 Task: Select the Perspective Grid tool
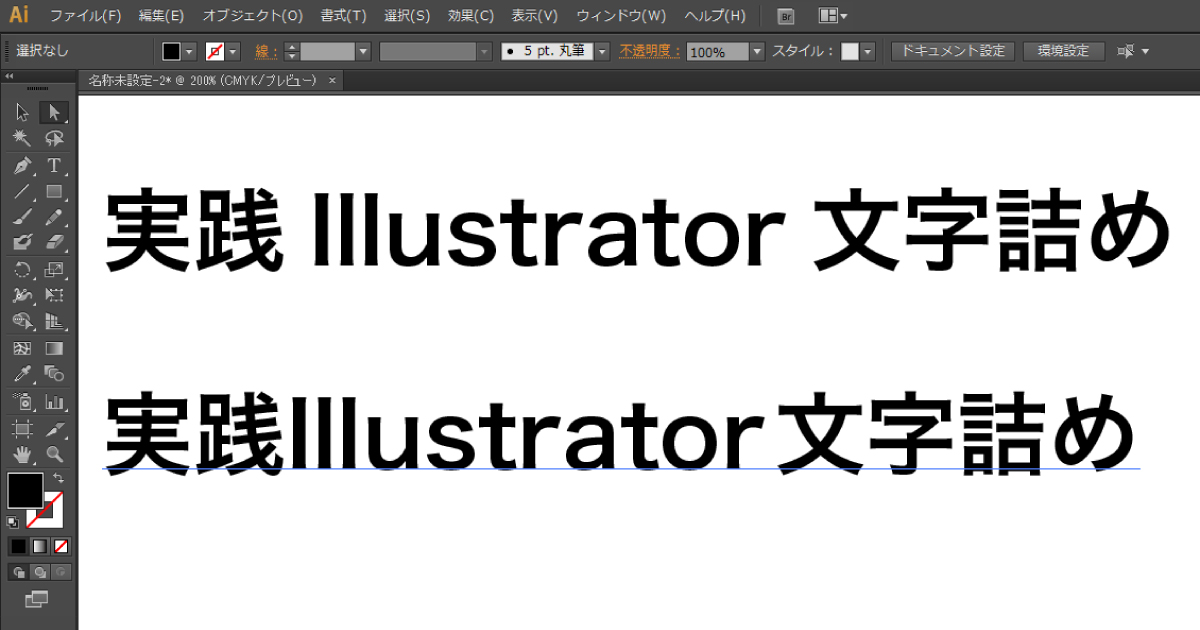tap(54, 322)
